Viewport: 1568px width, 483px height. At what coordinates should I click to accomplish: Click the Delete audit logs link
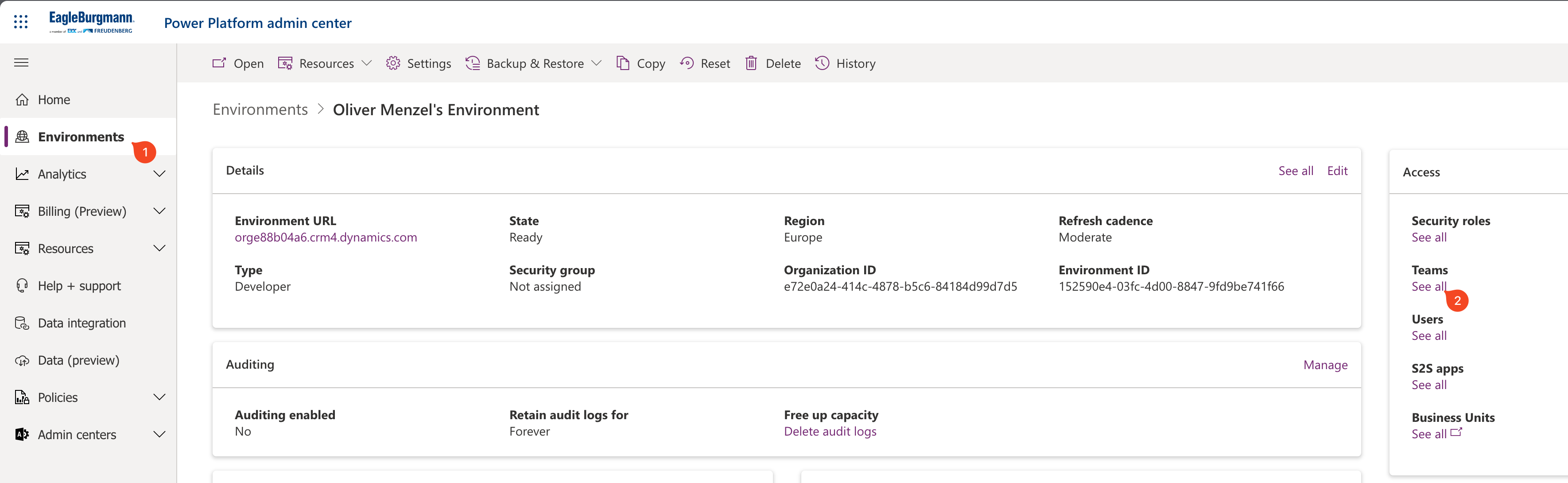tap(830, 432)
